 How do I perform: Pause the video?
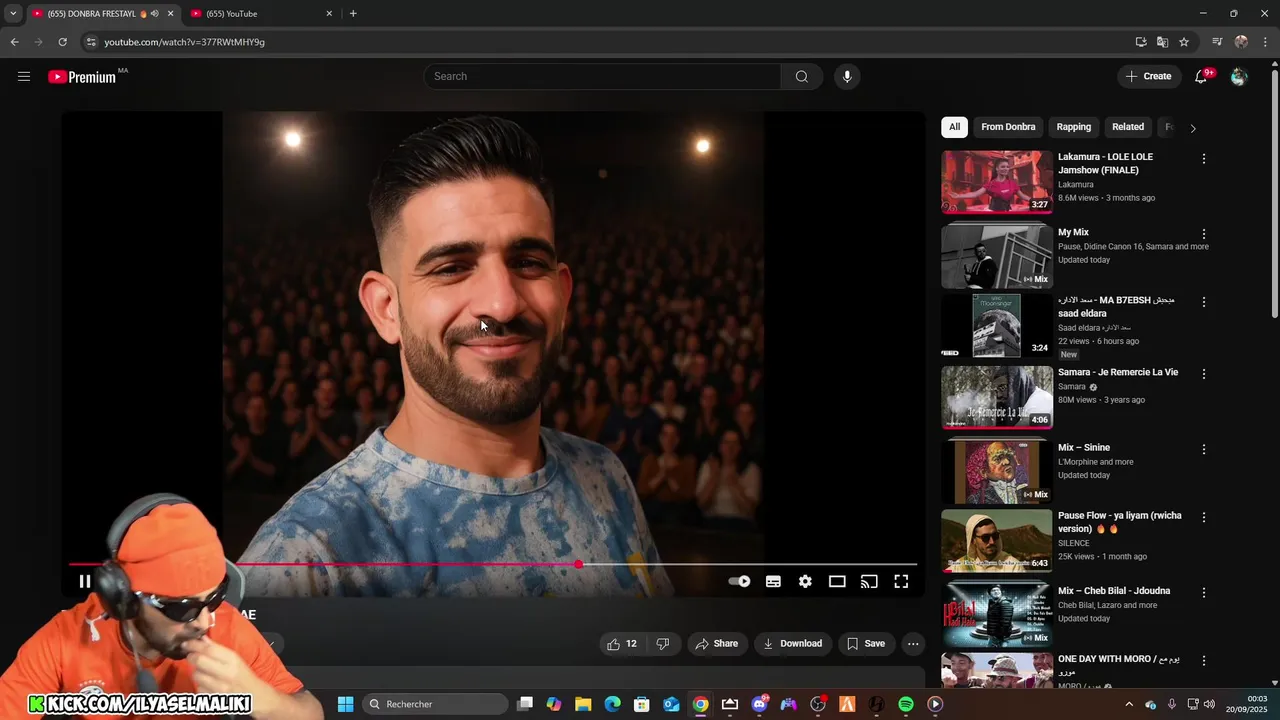point(85,581)
